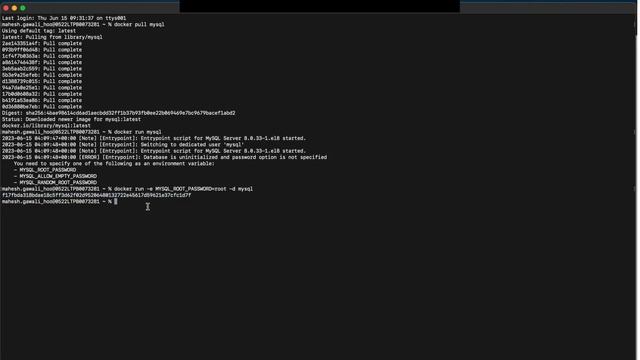Click the 'MYSQL_RANDOM_ROOT_PASSWORD' option line
This screenshot has height=360, width=640.
[56, 183]
